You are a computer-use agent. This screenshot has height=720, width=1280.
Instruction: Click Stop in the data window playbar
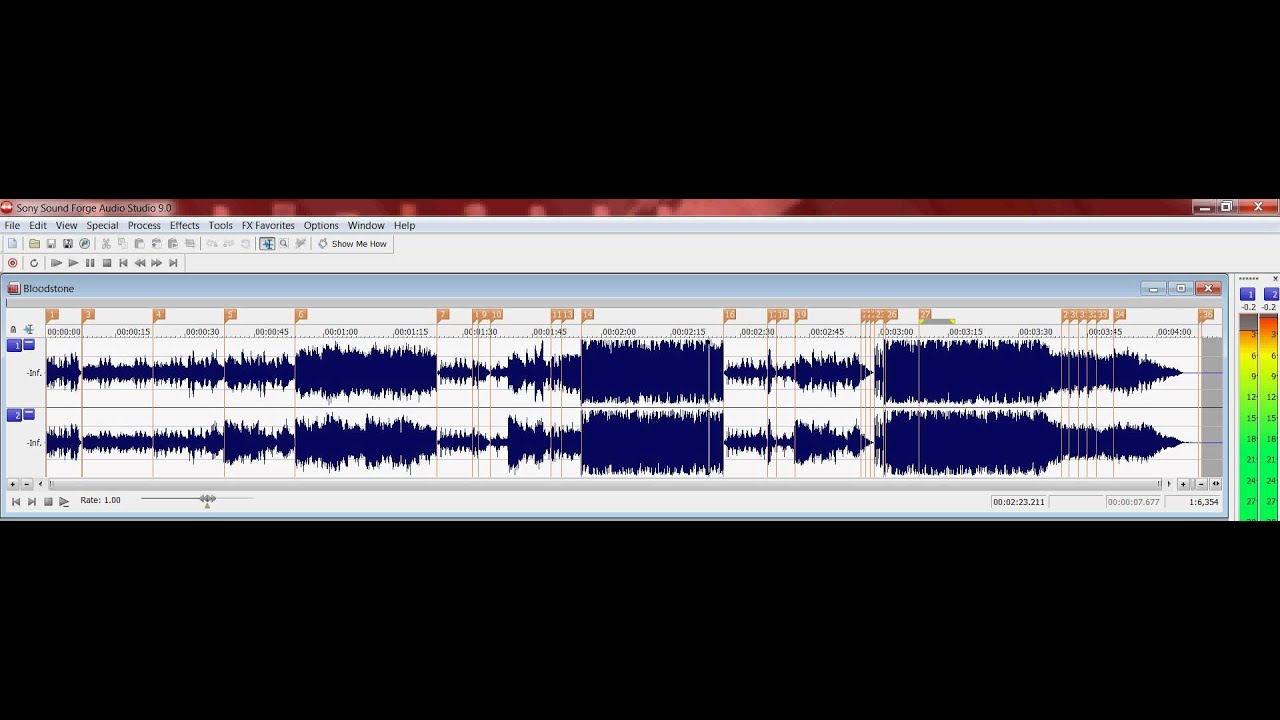coord(47,502)
